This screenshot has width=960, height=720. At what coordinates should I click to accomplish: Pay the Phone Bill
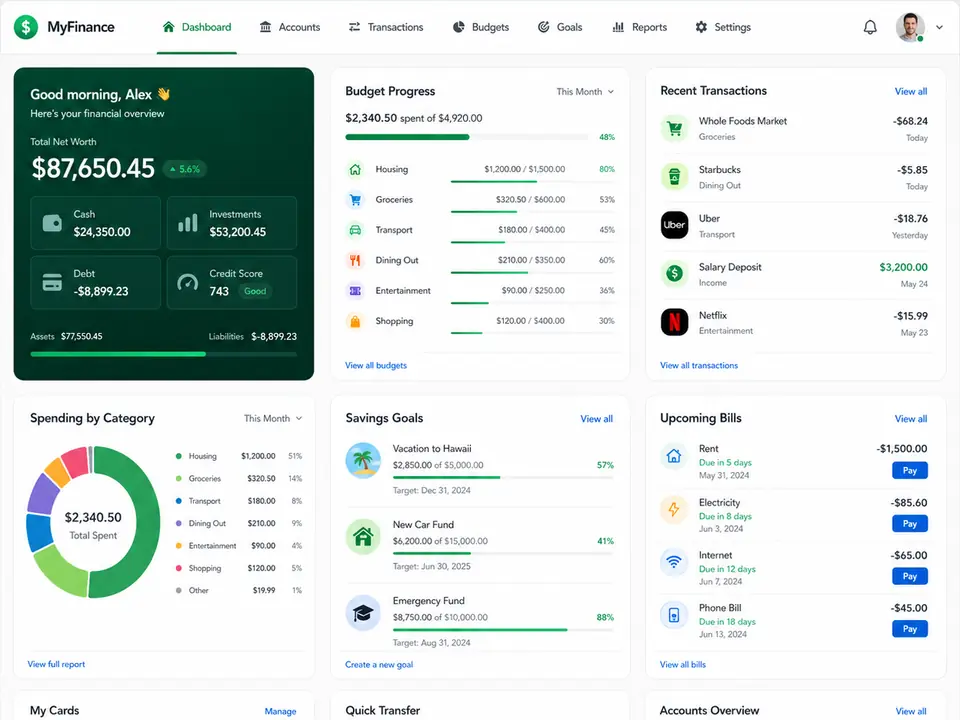pos(910,629)
